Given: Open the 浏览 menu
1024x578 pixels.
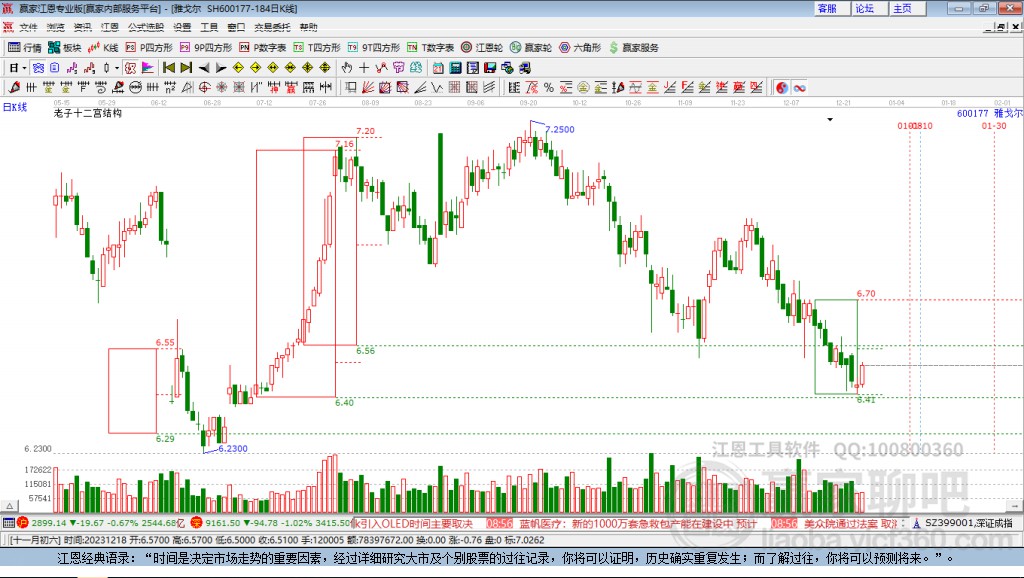Looking at the screenshot, I should click(x=56, y=27).
